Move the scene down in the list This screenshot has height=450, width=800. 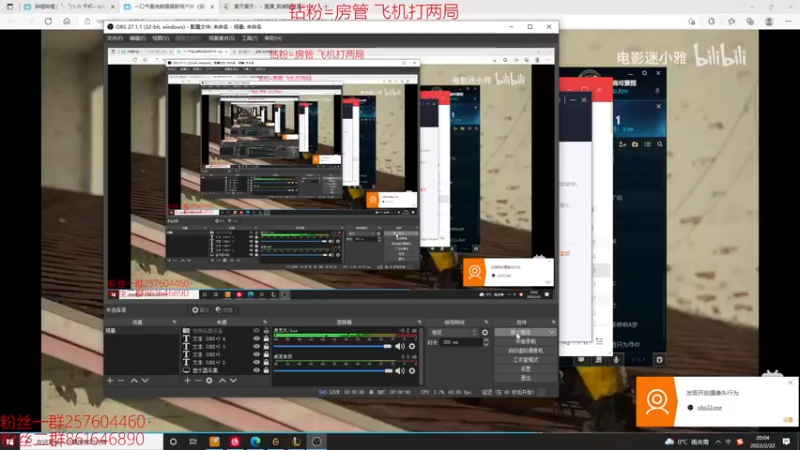(145, 381)
